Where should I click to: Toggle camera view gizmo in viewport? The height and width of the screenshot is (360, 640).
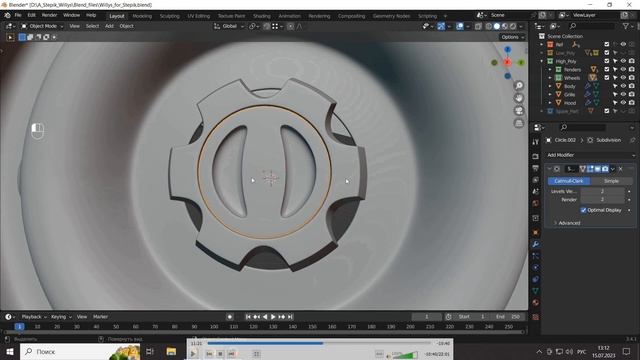coord(519,111)
